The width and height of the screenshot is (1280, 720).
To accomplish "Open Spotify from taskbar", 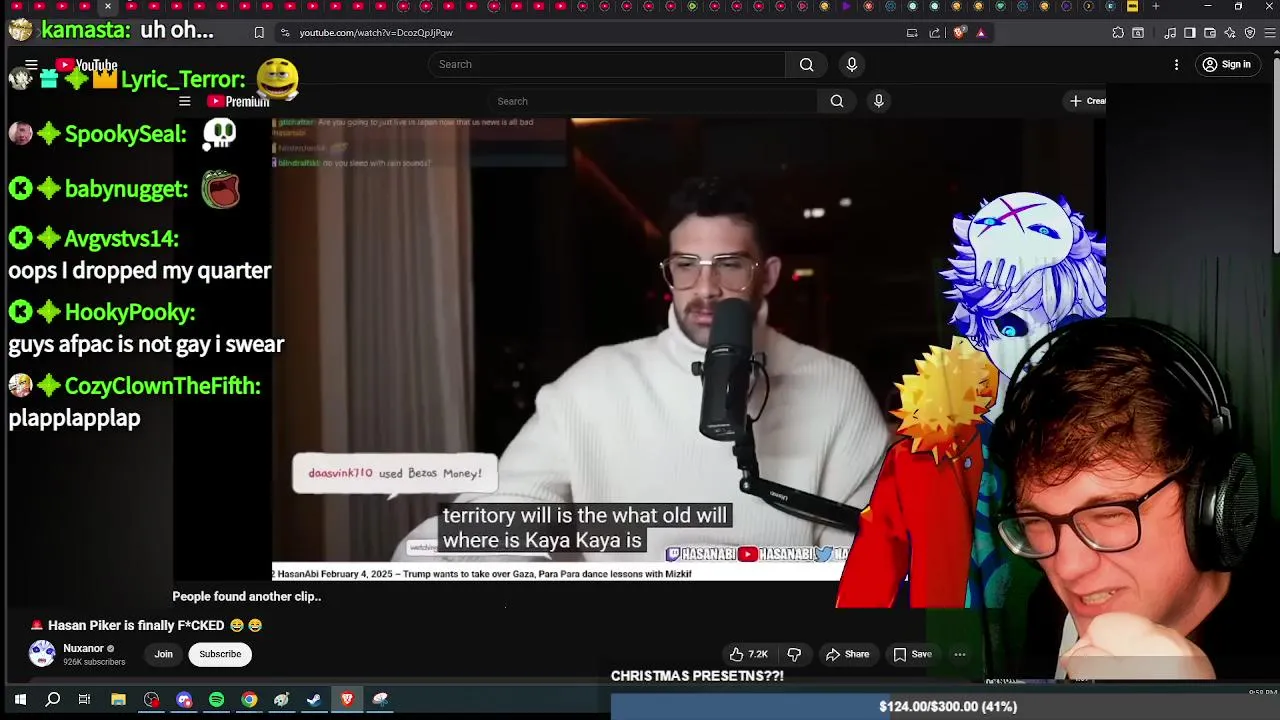I will pyautogui.click(x=217, y=700).
